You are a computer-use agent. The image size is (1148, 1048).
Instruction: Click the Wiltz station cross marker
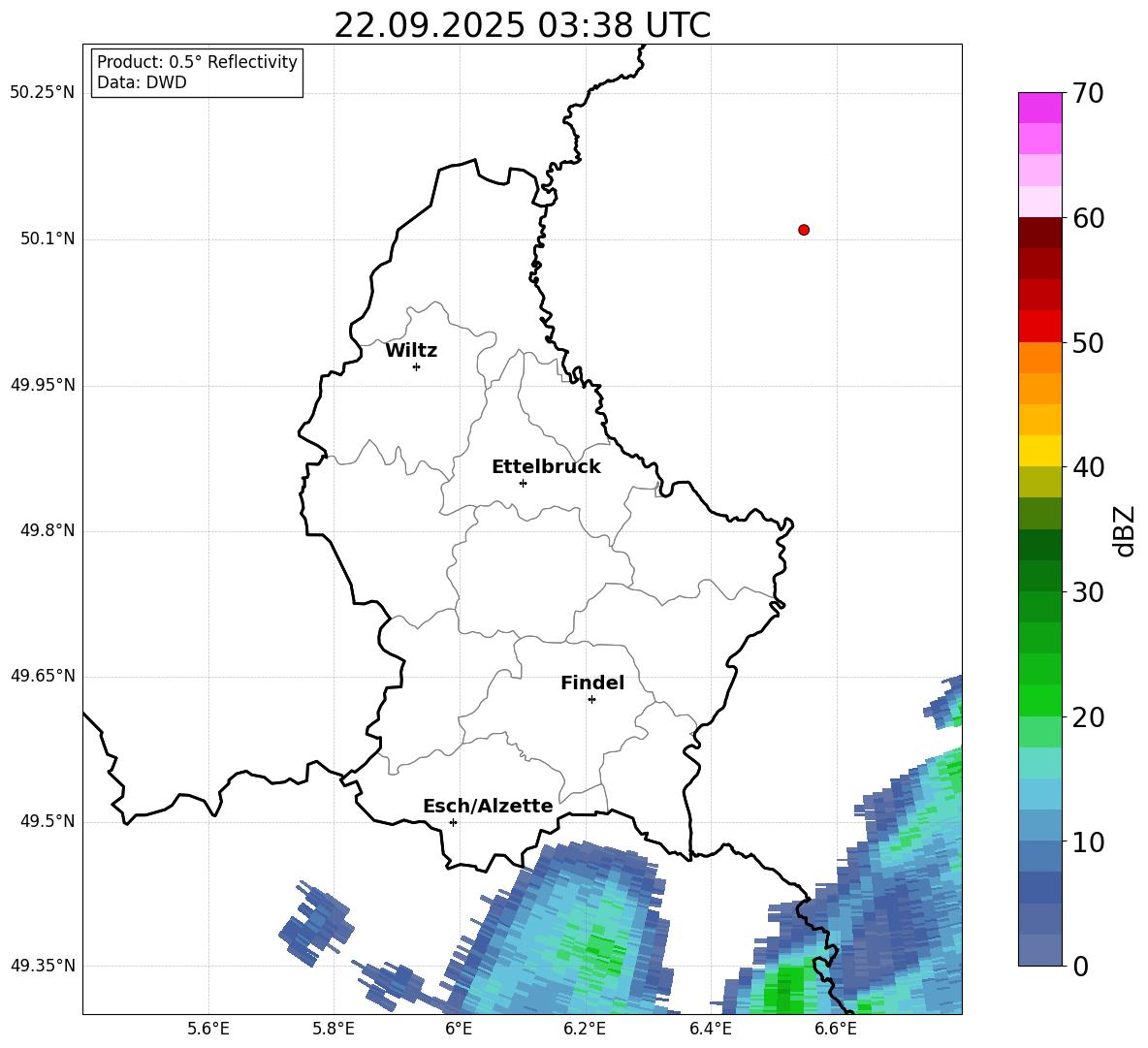tap(417, 366)
